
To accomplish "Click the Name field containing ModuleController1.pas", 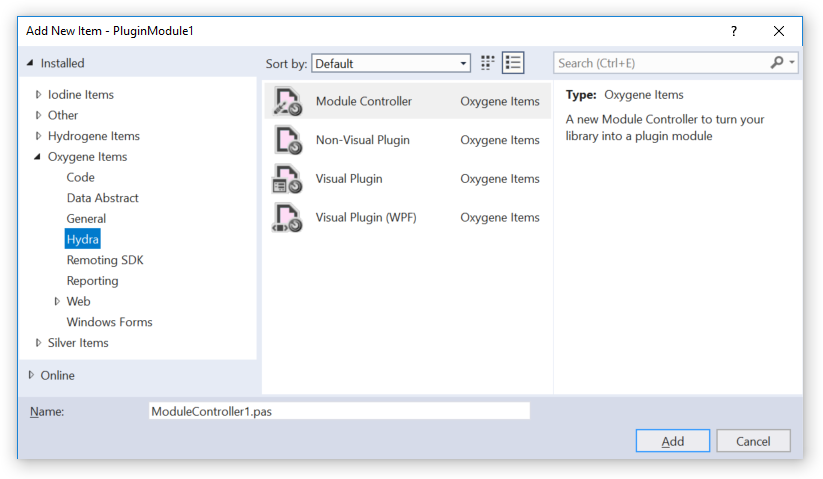I will (x=339, y=411).
